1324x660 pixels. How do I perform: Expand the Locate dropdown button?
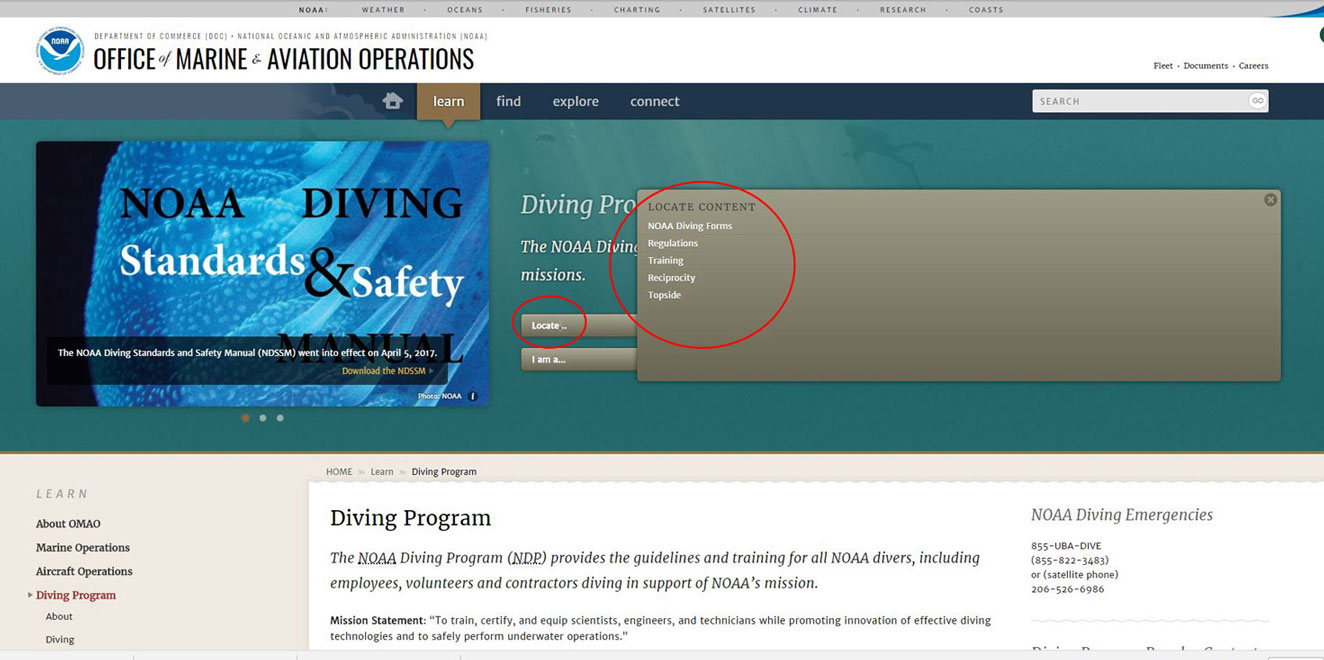coord(580,325)
